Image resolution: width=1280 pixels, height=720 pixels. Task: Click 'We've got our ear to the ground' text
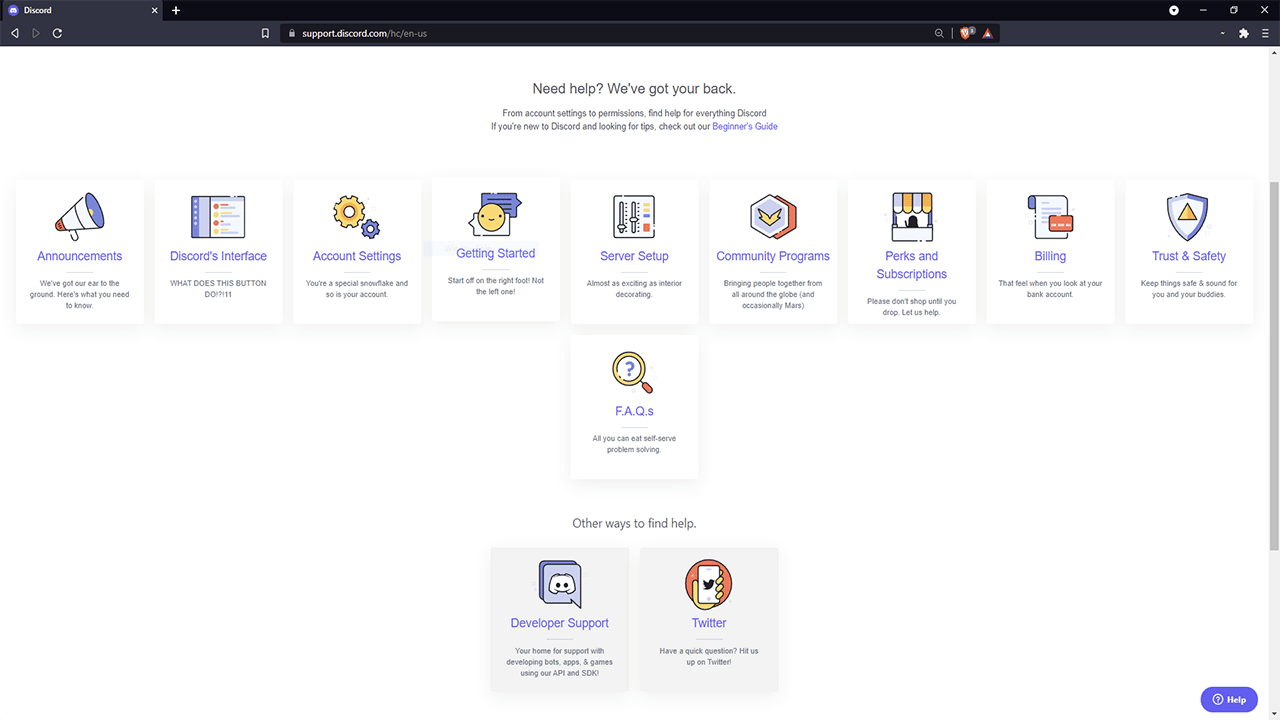(x=80, y=294)
